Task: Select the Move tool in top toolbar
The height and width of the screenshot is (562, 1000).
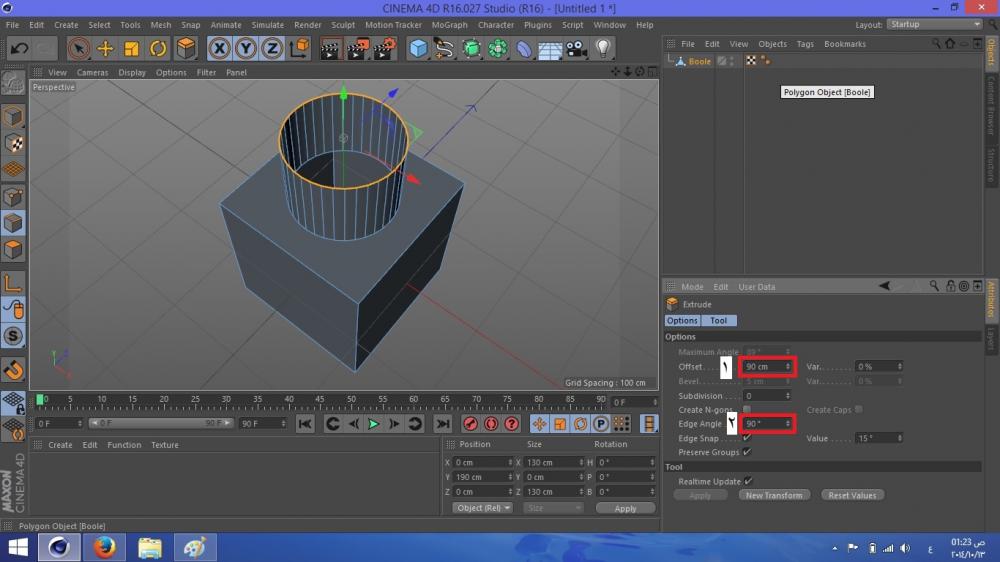Action: click(x=105, y=48)
